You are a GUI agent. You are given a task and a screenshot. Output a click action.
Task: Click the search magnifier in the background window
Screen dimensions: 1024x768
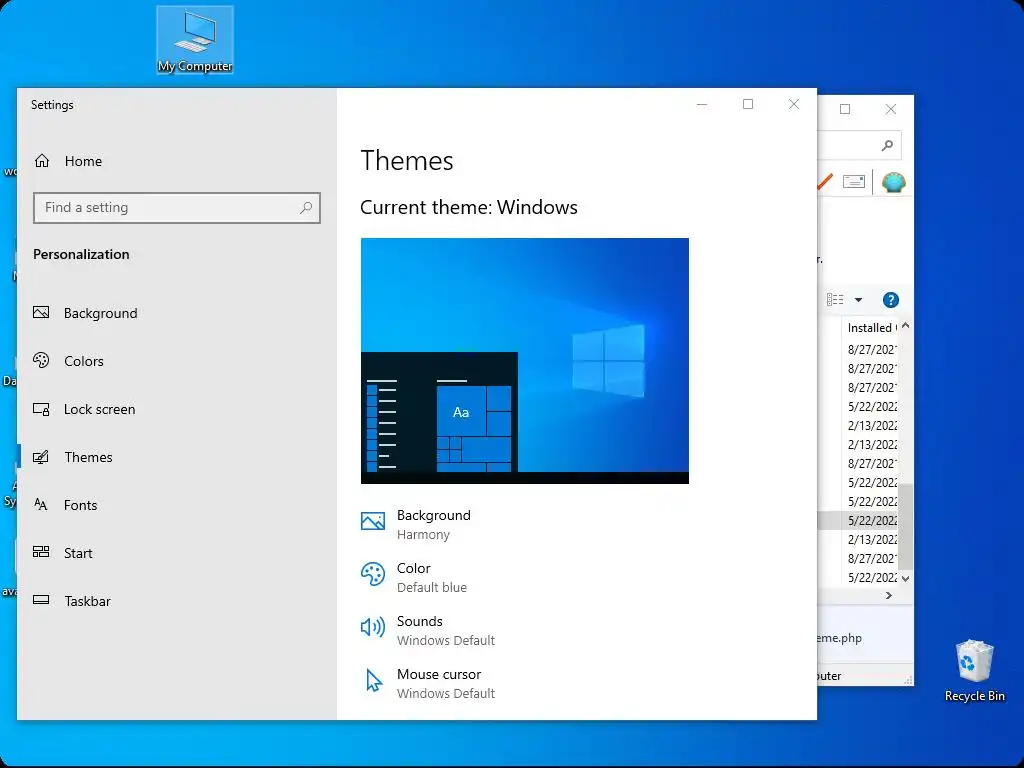[x=887, y=145]
